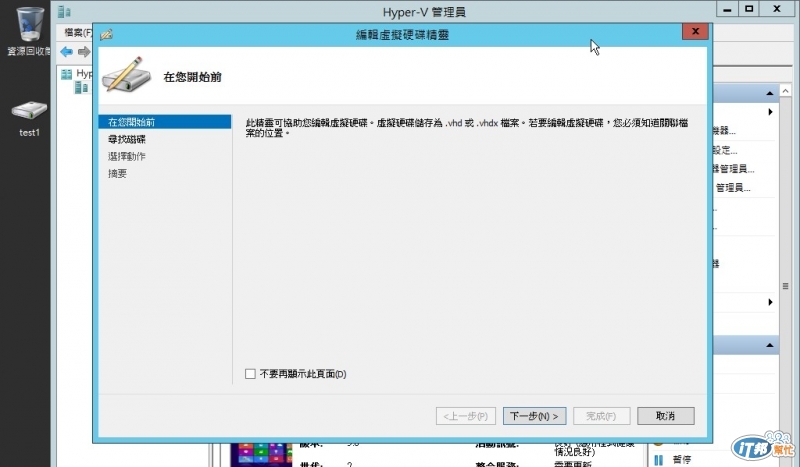Click 設定... item in Actions pane
The height and width of the screenshot is (467, 800).
click(x=725, y=151)
